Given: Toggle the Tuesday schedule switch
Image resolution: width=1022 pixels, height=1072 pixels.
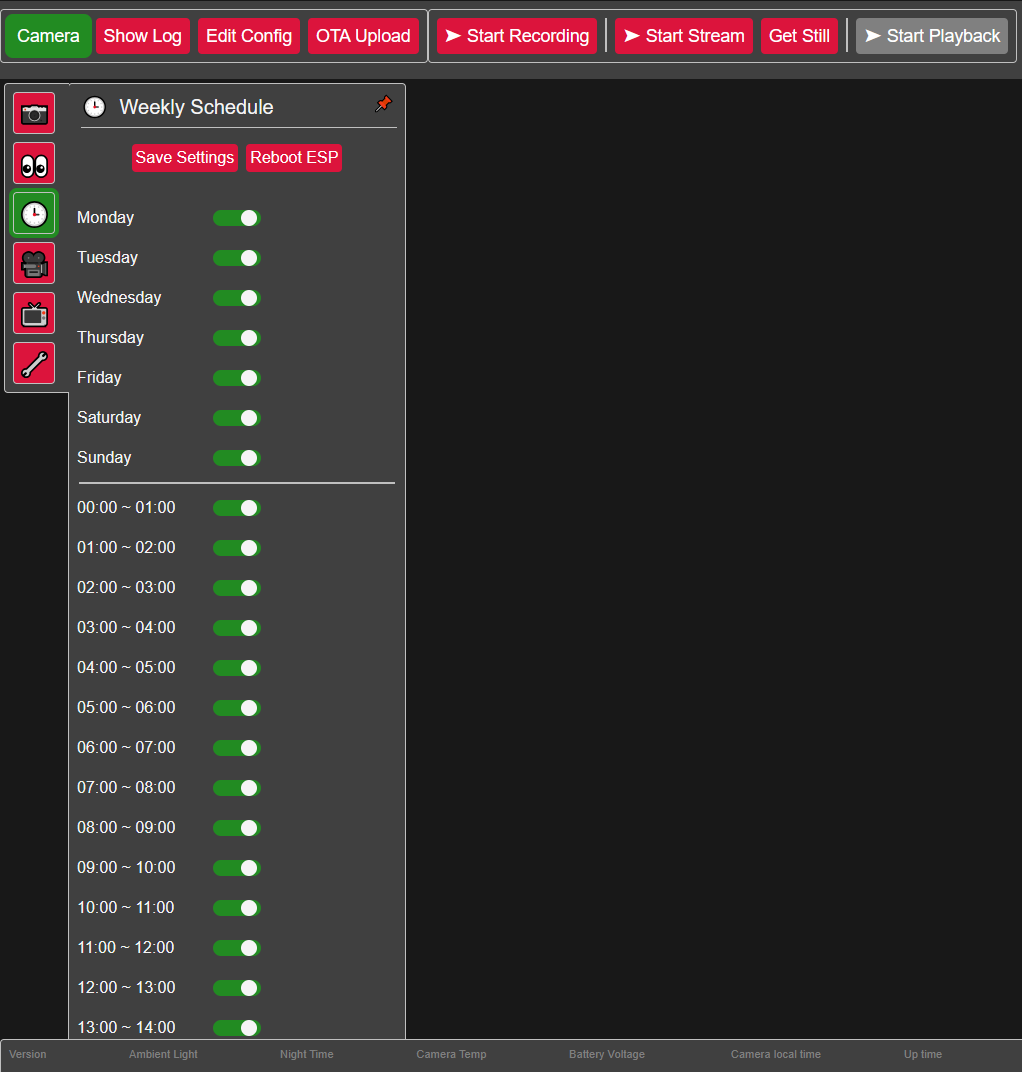Looking at the screenshot, I should click(237, 258).
